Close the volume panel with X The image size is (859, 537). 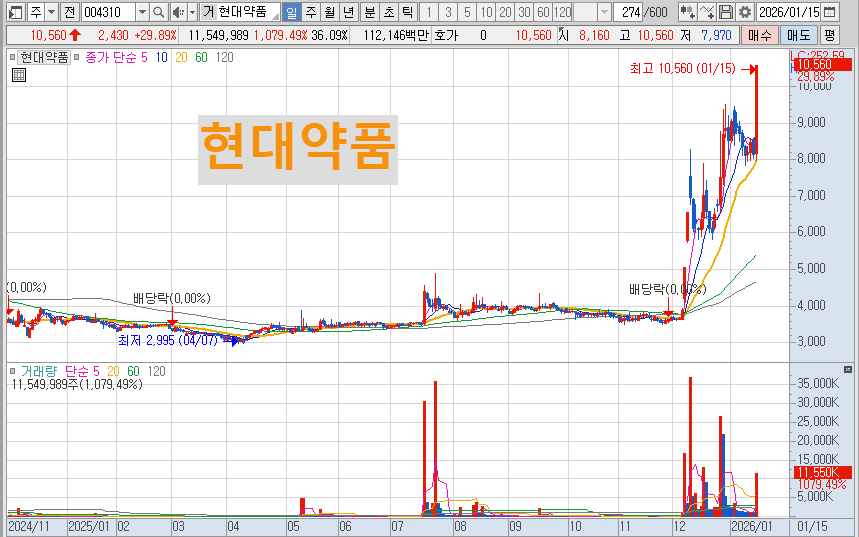[x=848, y=370]
